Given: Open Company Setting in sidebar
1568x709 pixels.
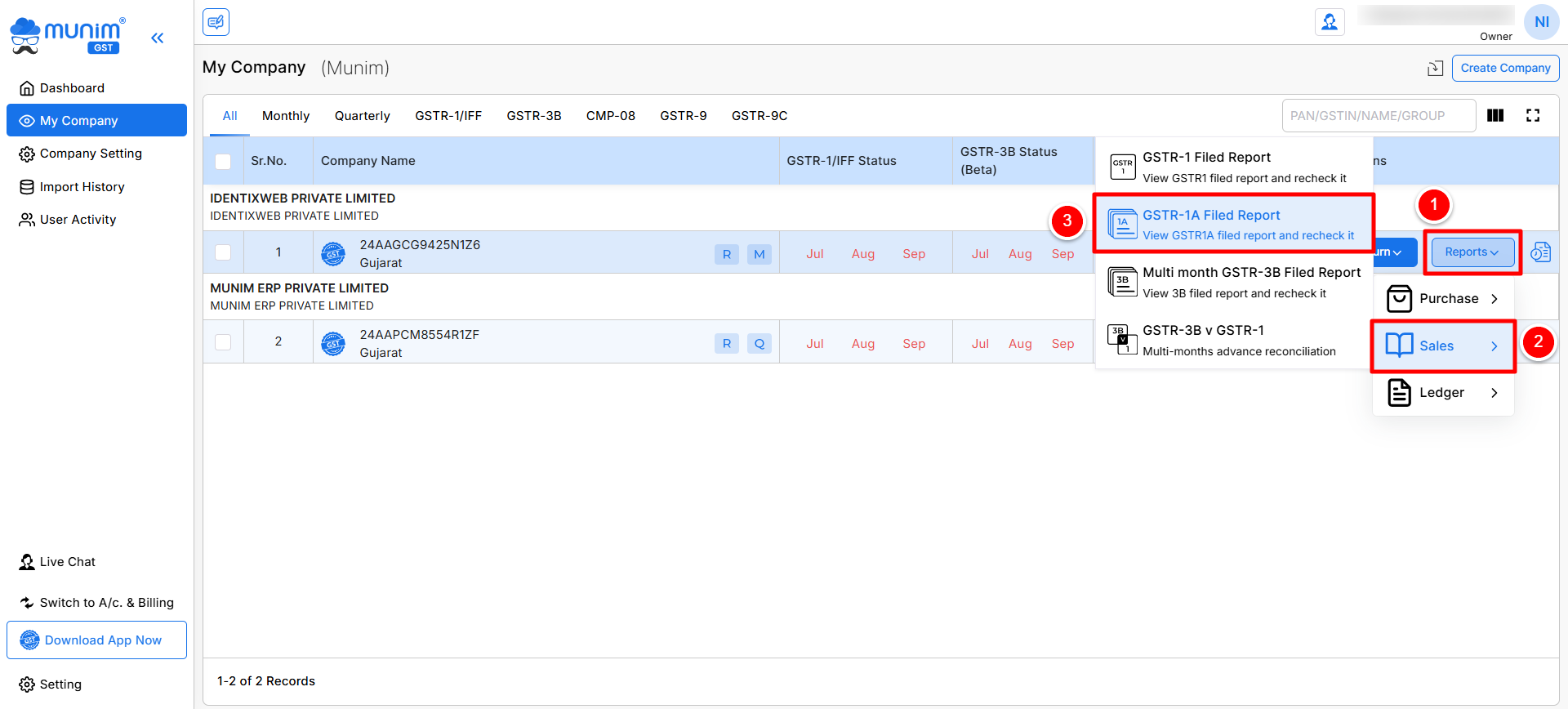Looking at the screenshot, I should coord(96,154).
